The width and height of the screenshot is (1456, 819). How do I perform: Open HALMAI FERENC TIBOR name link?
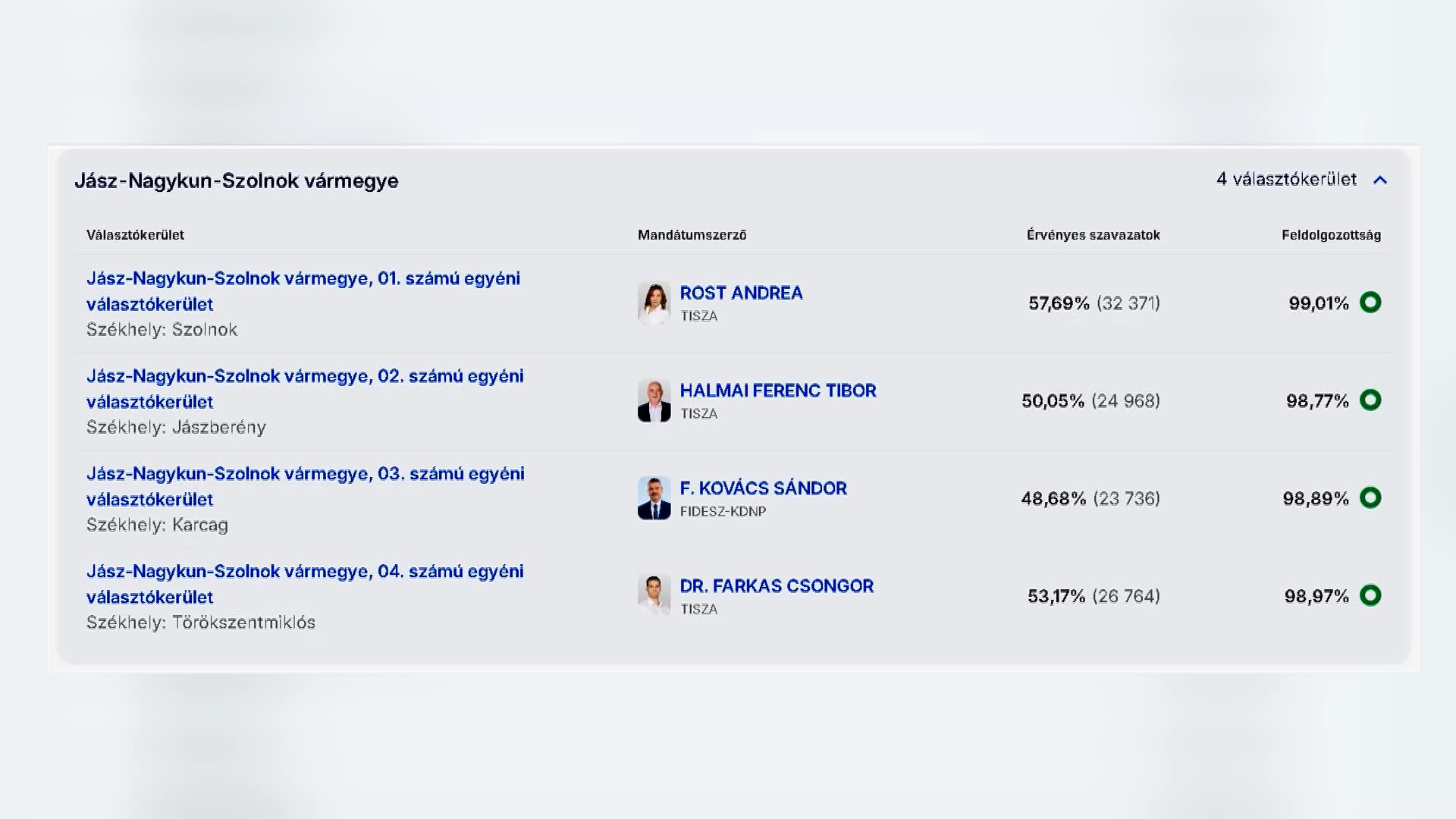point(777,391)
